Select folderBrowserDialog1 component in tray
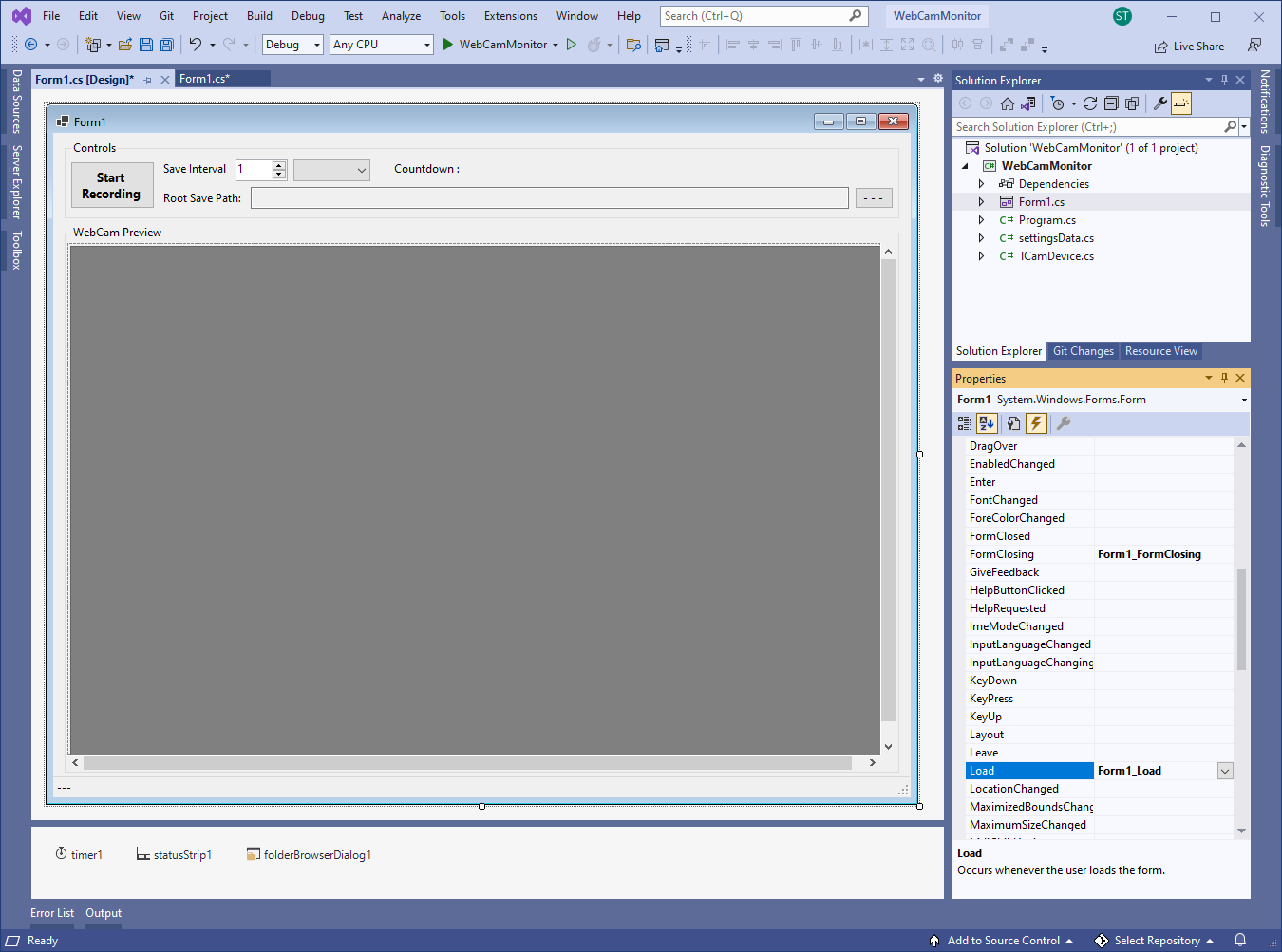Screen dimensions: 1282x952 [309, 854]
